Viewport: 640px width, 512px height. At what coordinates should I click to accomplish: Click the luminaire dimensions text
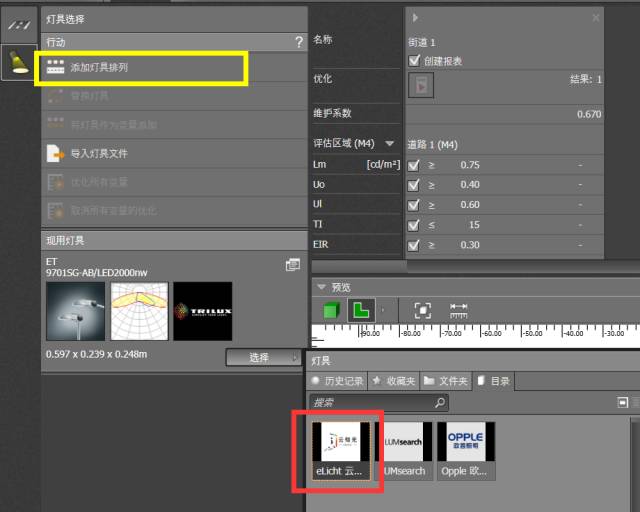pyautogui.click(x=96, y=354)
